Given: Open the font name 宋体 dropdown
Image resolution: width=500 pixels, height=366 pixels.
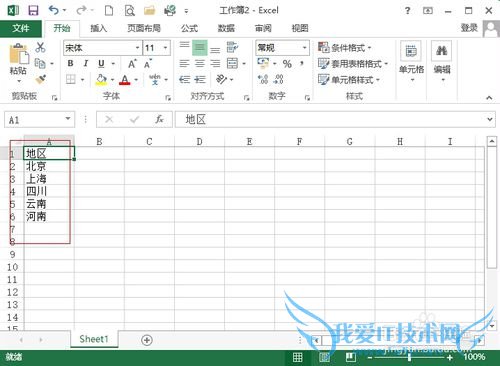Looking at the screenshot, I should (137, 48).
